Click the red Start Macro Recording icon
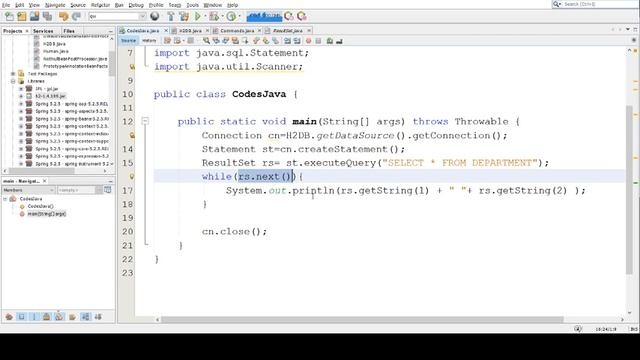 (x=309, y=41)
